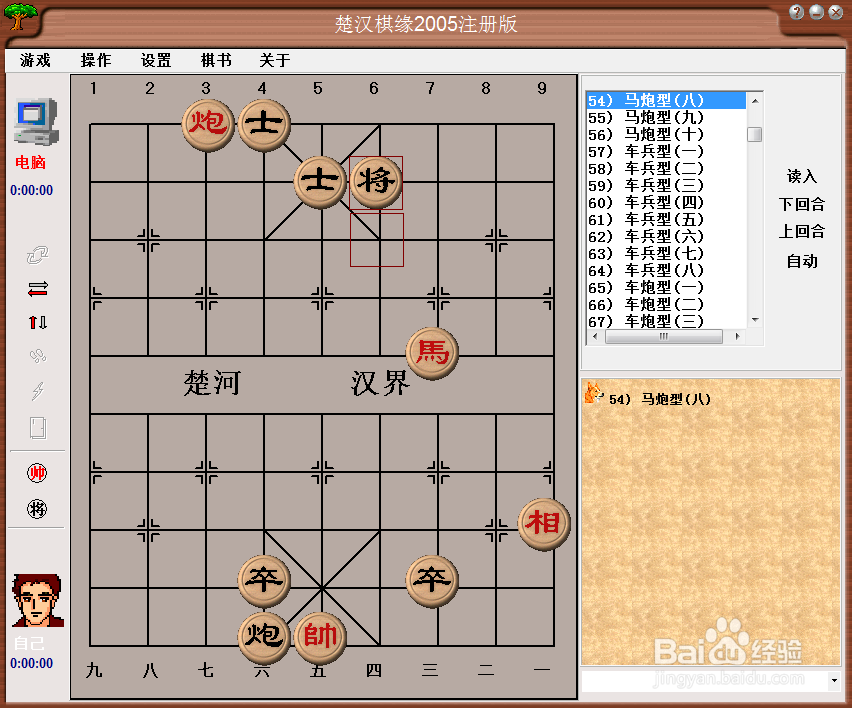The height and width of the screenshot is (708, 852).
Task: Select list item 66) 车炮型(二)
Action: point(666,305)
